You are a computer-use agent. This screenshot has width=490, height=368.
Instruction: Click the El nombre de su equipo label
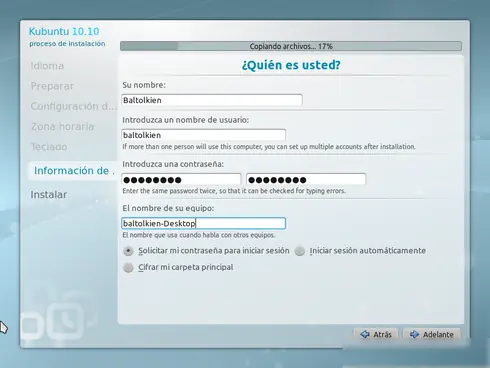pyautogui.click(x=168, y=208)
